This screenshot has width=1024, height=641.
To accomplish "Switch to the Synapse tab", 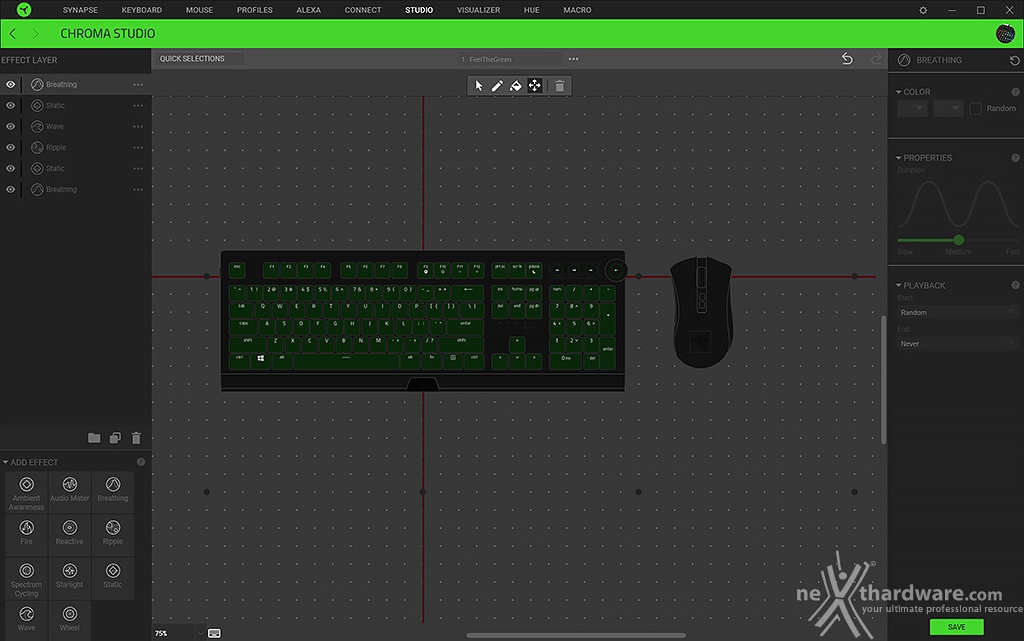I will 80,10.
